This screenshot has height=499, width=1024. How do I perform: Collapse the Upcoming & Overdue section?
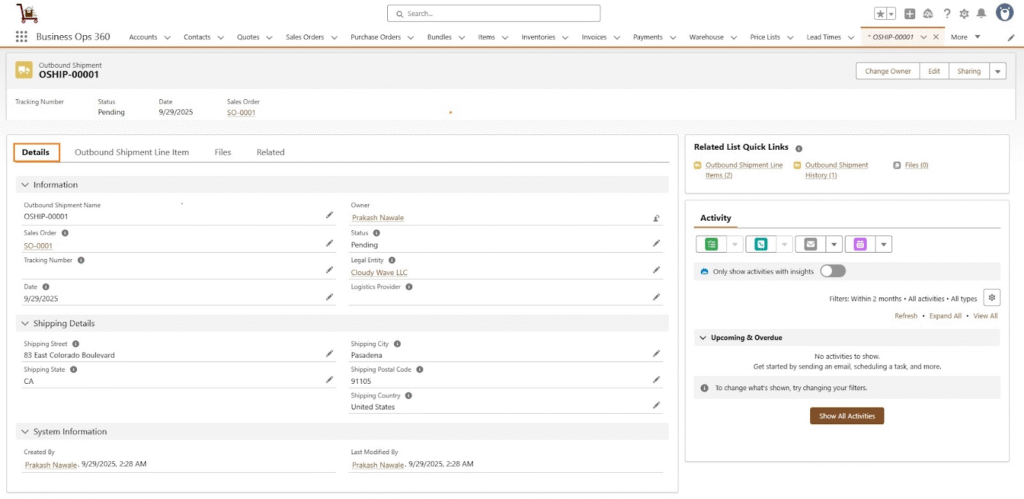pos(702,338)
